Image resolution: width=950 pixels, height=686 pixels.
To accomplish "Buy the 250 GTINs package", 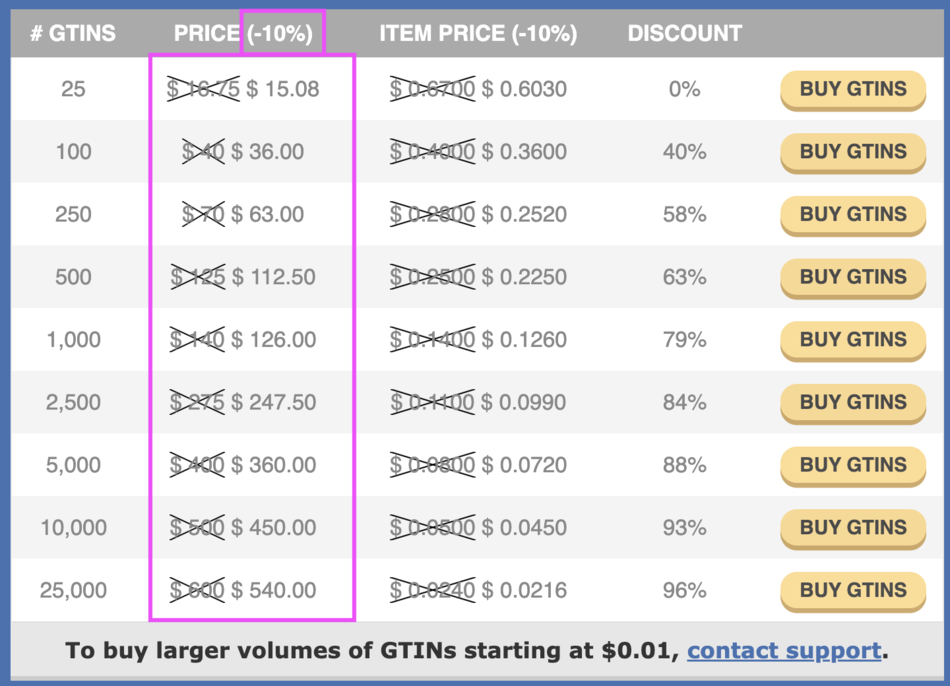I will point(852,214).
